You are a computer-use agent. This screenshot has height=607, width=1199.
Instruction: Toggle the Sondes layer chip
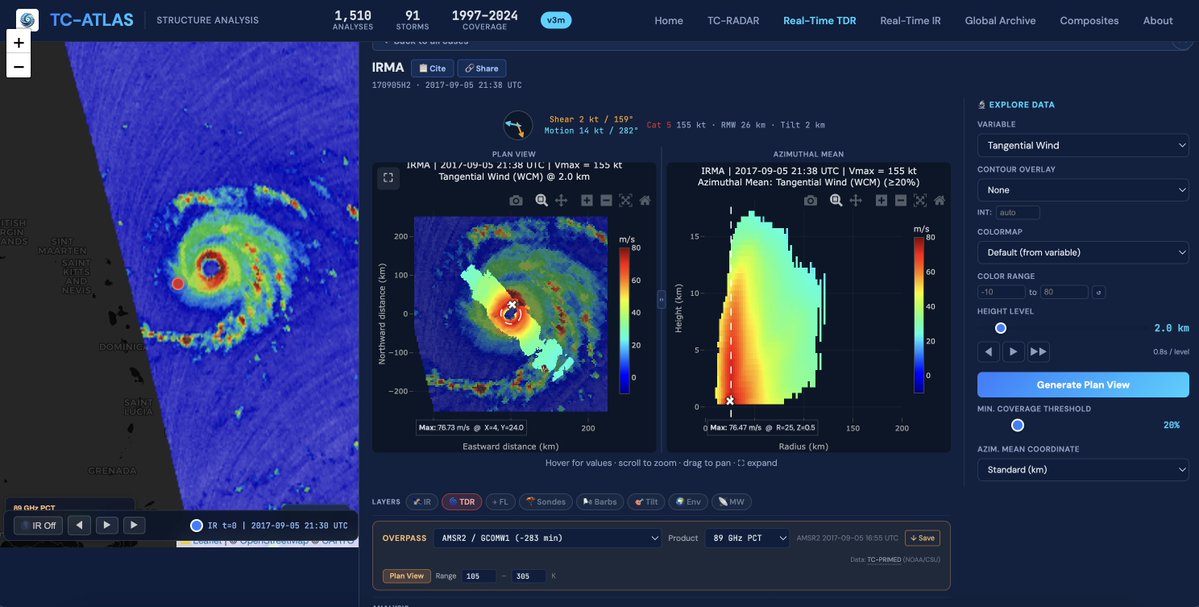[546, 502]
